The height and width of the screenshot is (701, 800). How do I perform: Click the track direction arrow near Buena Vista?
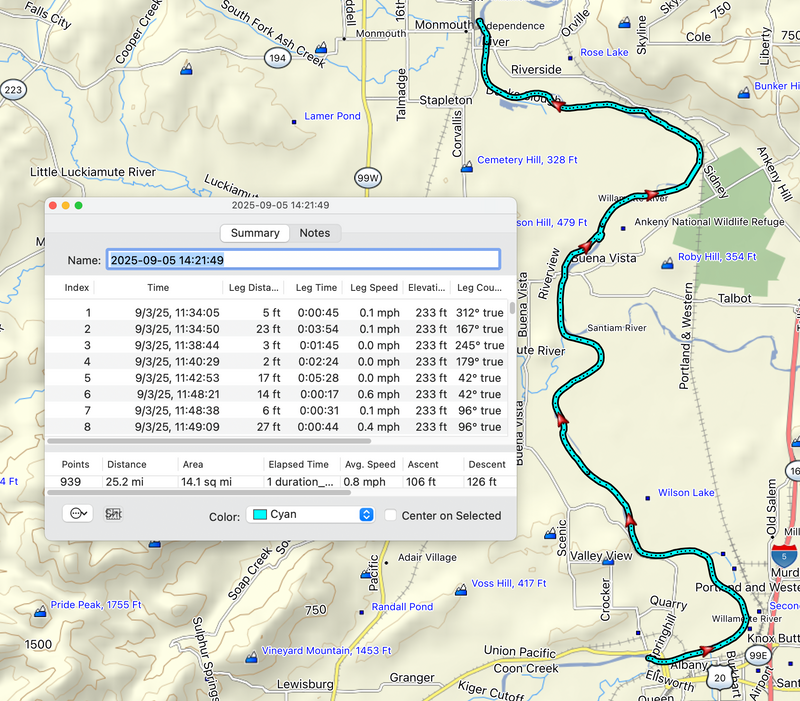(x=585, y=247)
